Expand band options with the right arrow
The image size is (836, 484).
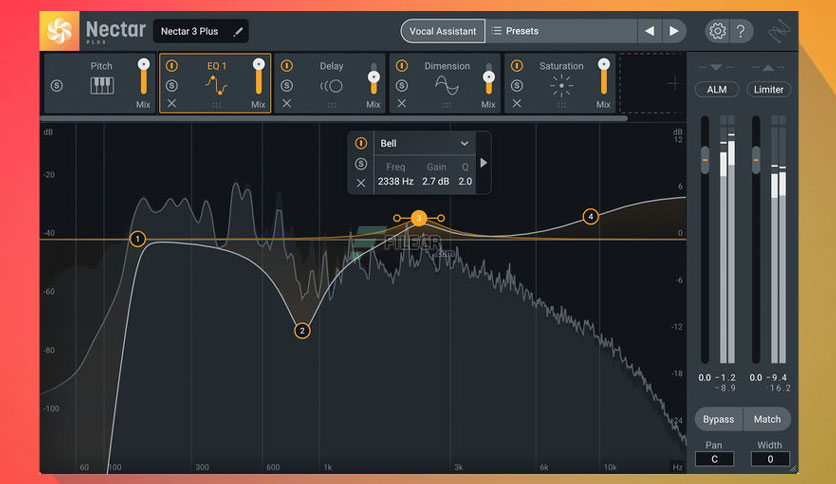pyautogui.click(x=484, y=163)
